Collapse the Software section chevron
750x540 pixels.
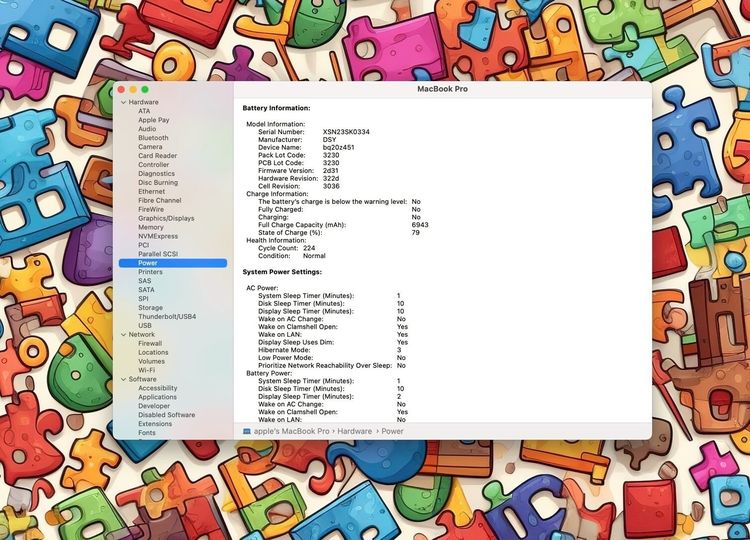tap(123, 379)
